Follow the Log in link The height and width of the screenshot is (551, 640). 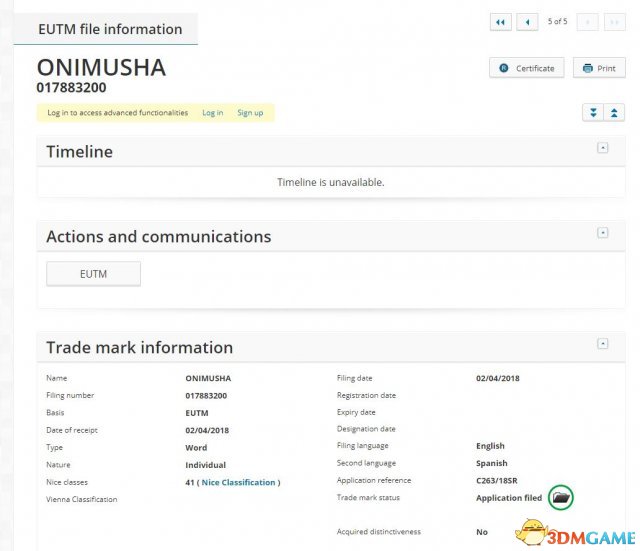tap(212, 113)
